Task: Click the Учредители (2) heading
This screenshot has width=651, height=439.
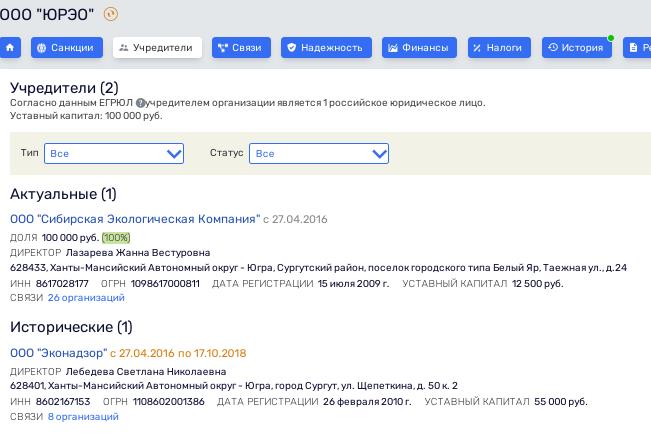Action: 64,88
